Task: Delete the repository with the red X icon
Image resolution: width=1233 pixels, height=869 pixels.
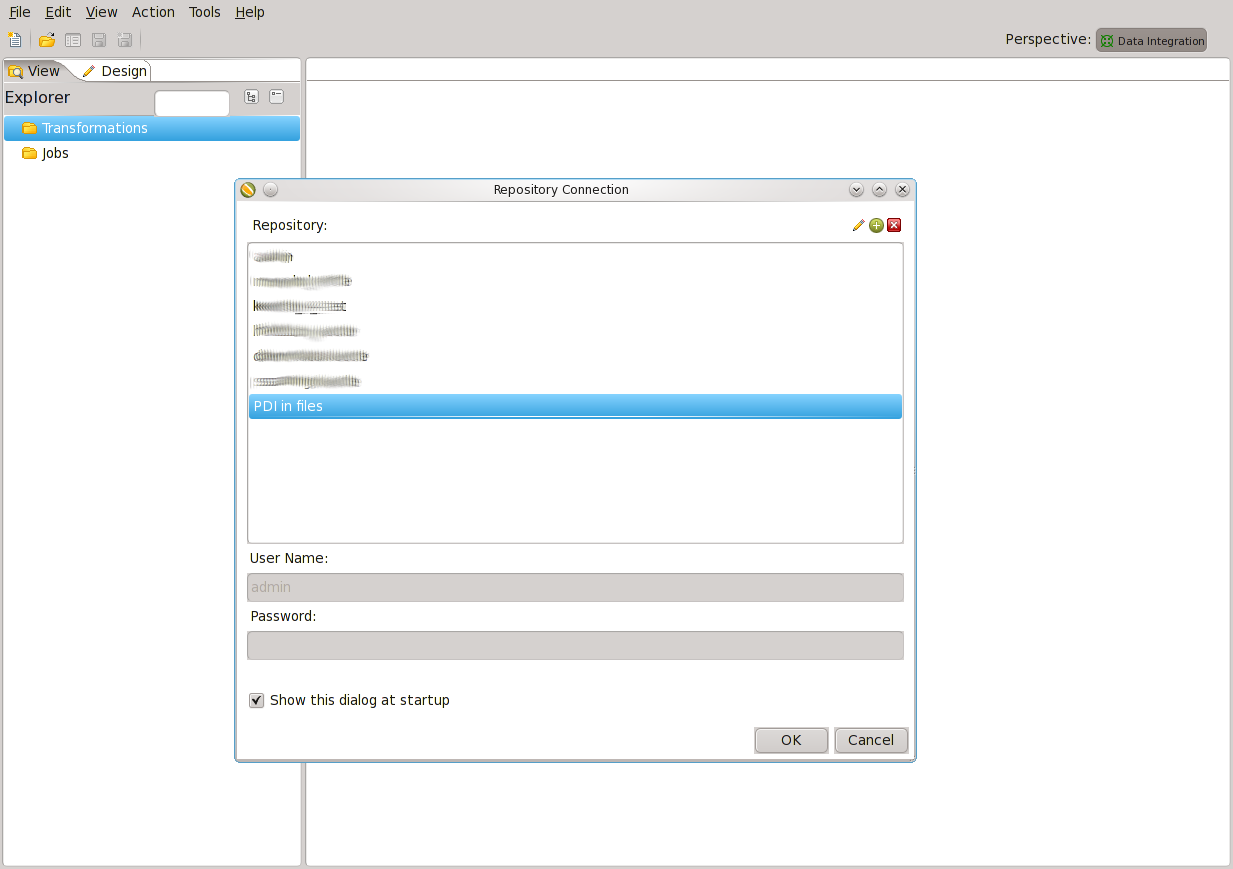Action: click(x=894, y=225)
